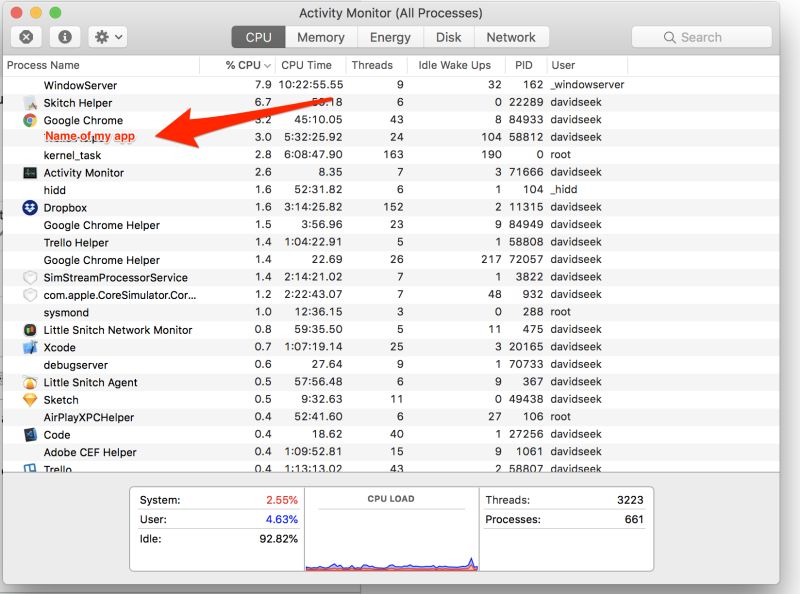Open the gear actions dropdown menu

pyautogui.click(x=108, y=37)
